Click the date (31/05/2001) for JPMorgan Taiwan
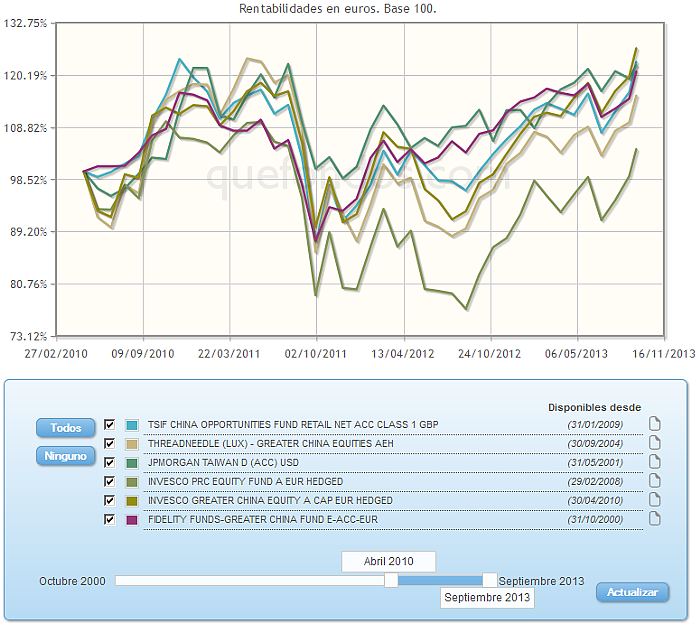This screenshot has height=623, width=700. pos(595,462)
